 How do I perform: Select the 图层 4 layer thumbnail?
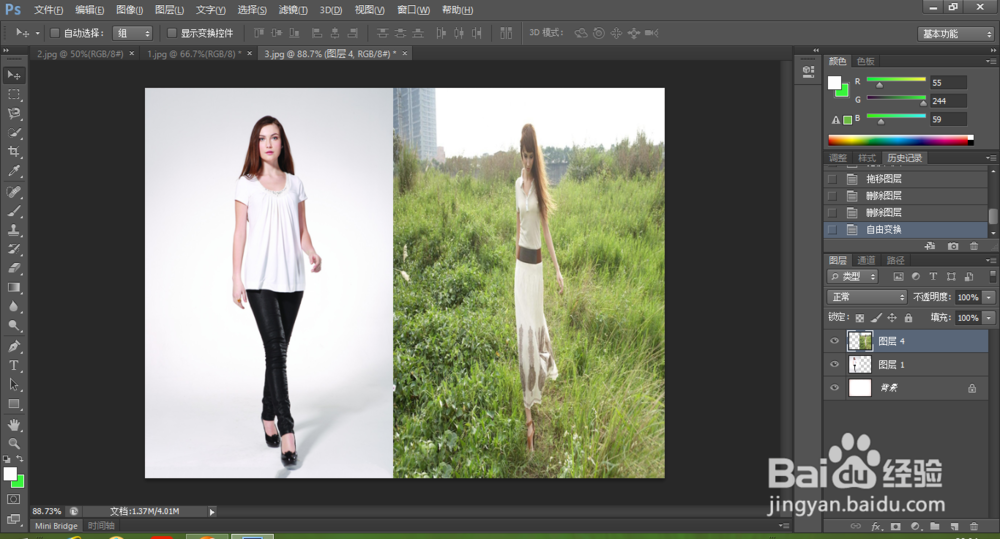[x=860, y=341]
